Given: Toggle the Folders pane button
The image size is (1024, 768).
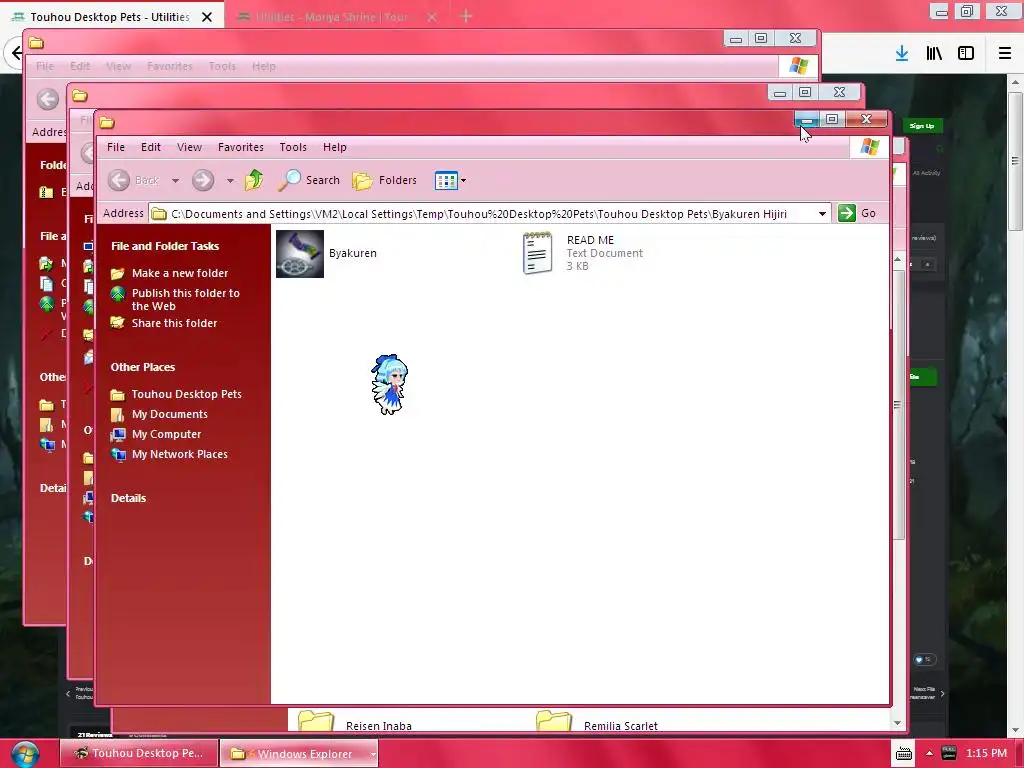Looking at the screenshot, I should coord(384,180).
